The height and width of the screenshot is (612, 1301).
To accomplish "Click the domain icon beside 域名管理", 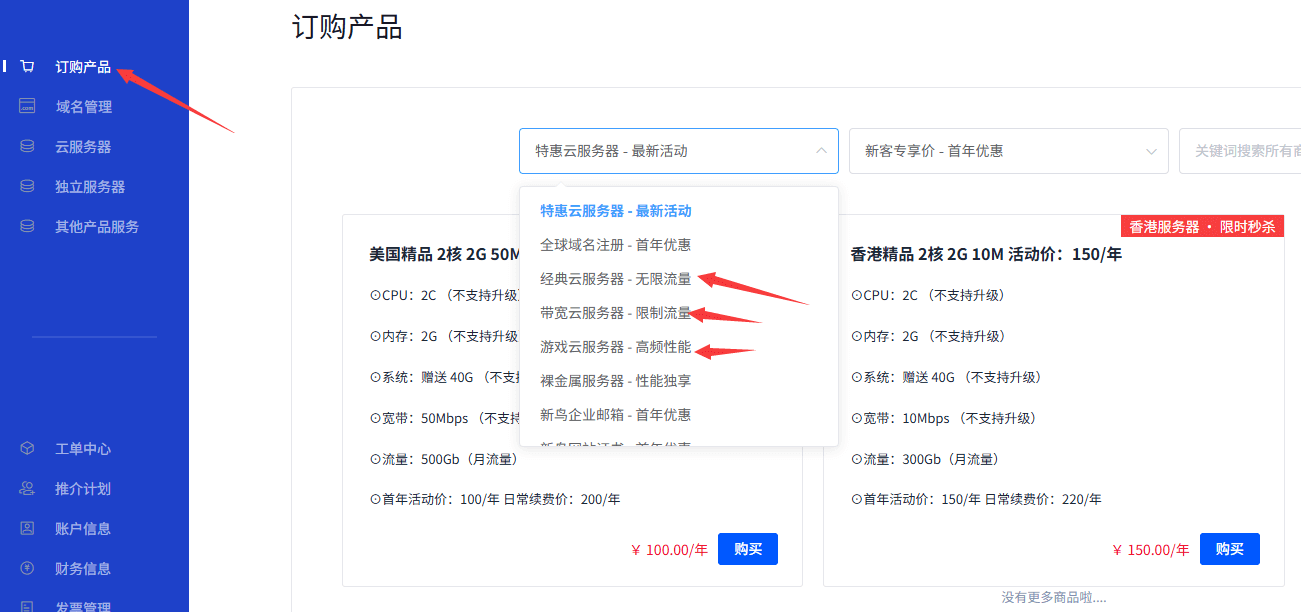I will tap(28, 107).
